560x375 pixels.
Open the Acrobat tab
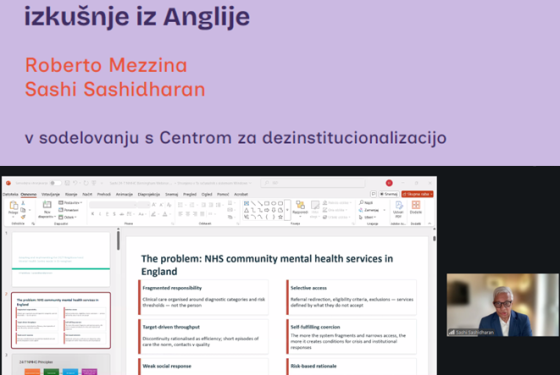pyautogui.click(x=241, y=194)
